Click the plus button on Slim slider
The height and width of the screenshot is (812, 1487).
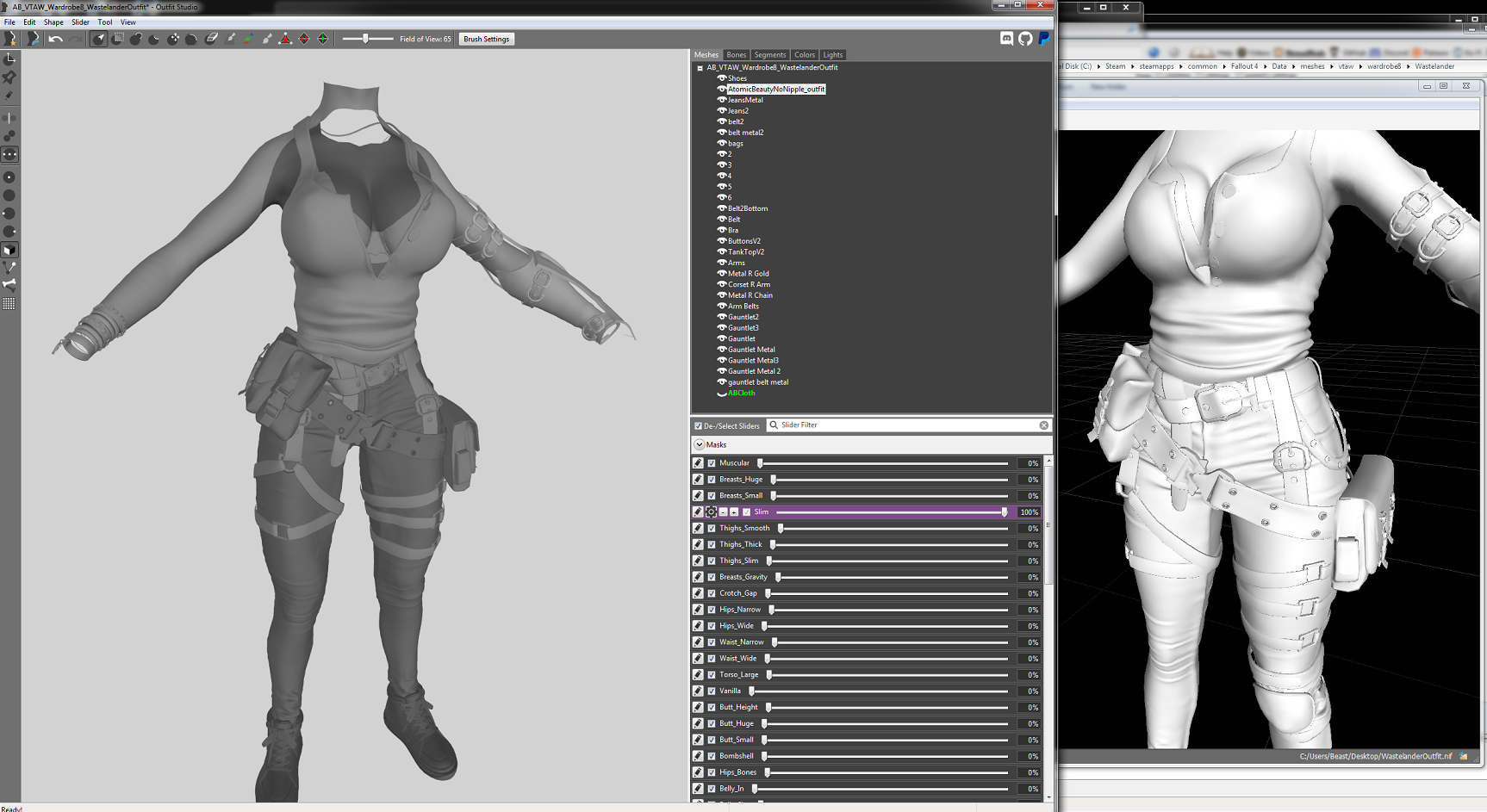(734, 511)
